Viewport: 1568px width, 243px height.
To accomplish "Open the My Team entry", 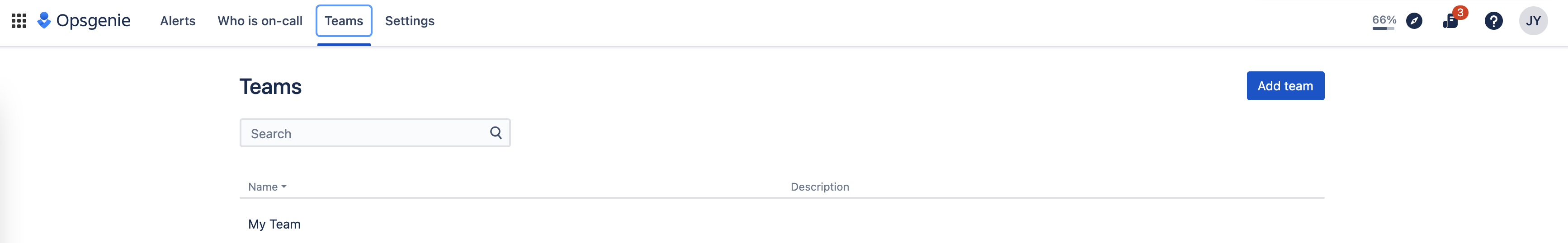I will click(x=274, y=224).
